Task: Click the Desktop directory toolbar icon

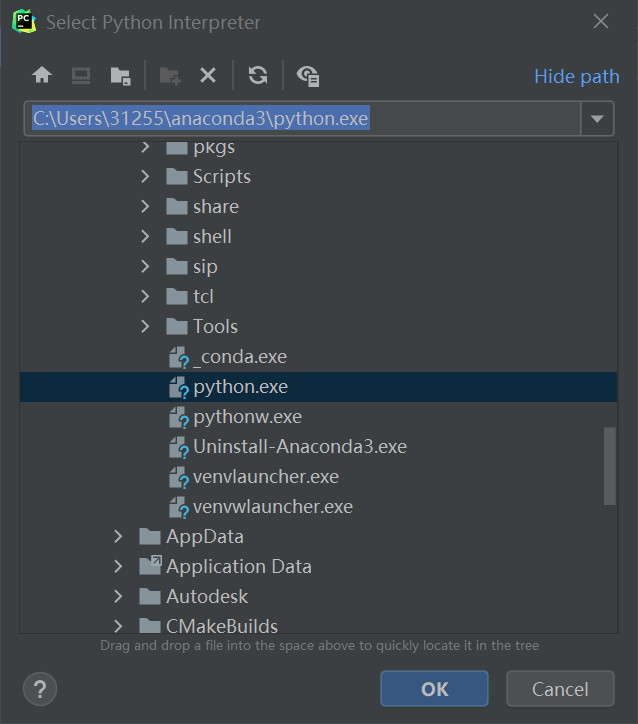Action: pos(81,75)
